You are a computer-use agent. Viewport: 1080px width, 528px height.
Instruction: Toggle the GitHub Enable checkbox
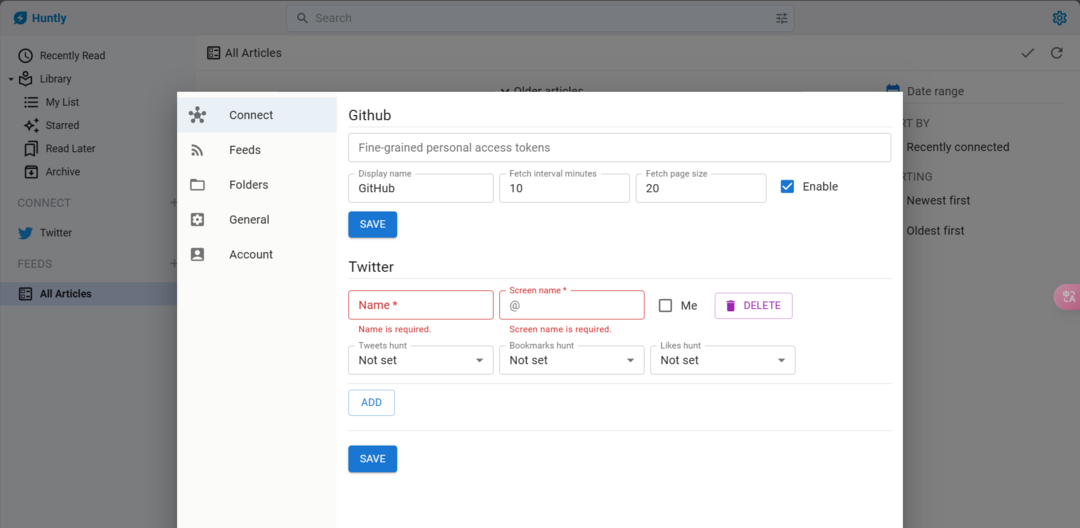[787, 187]
